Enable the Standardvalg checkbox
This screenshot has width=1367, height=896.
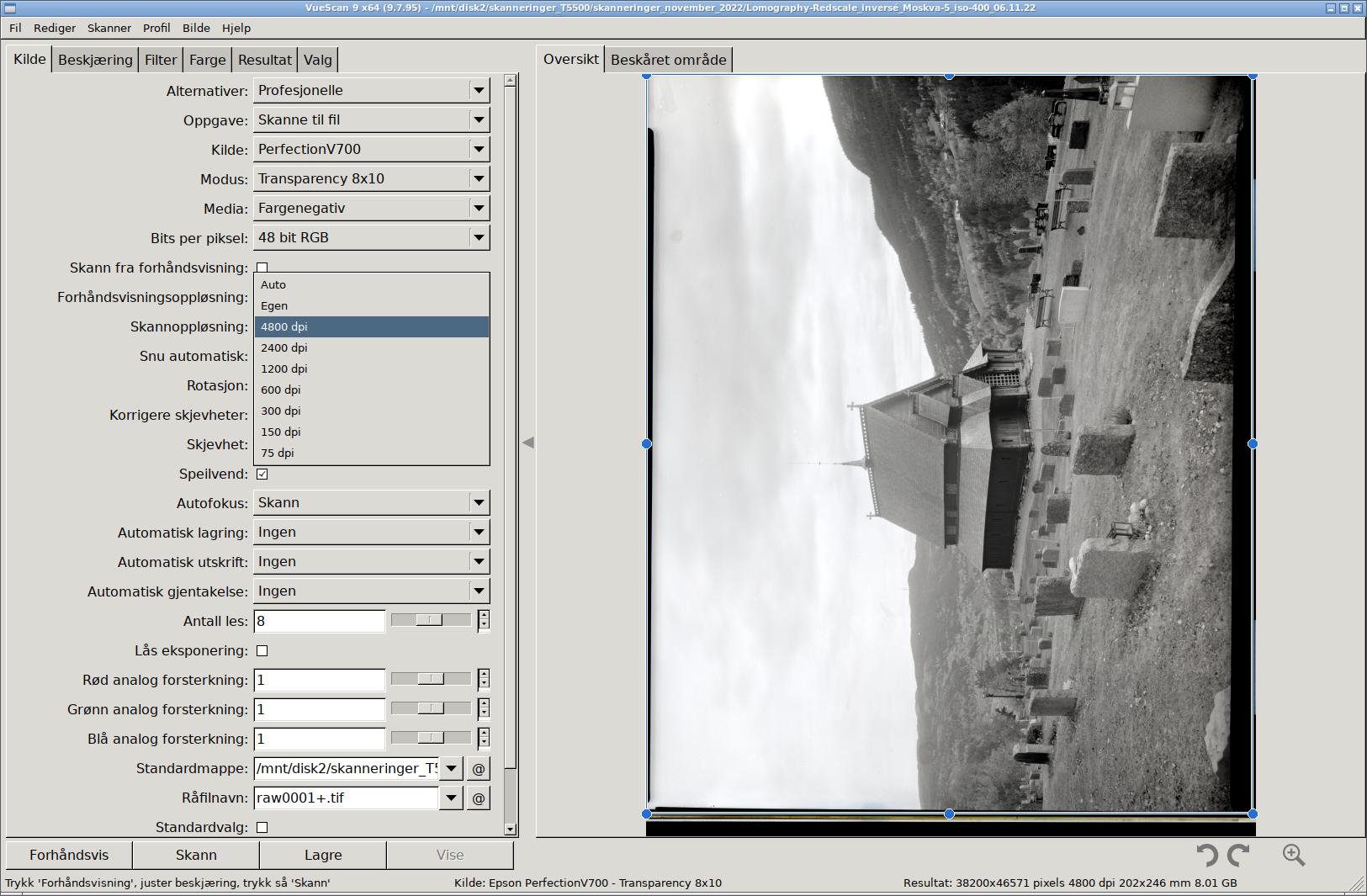[262, 827]
